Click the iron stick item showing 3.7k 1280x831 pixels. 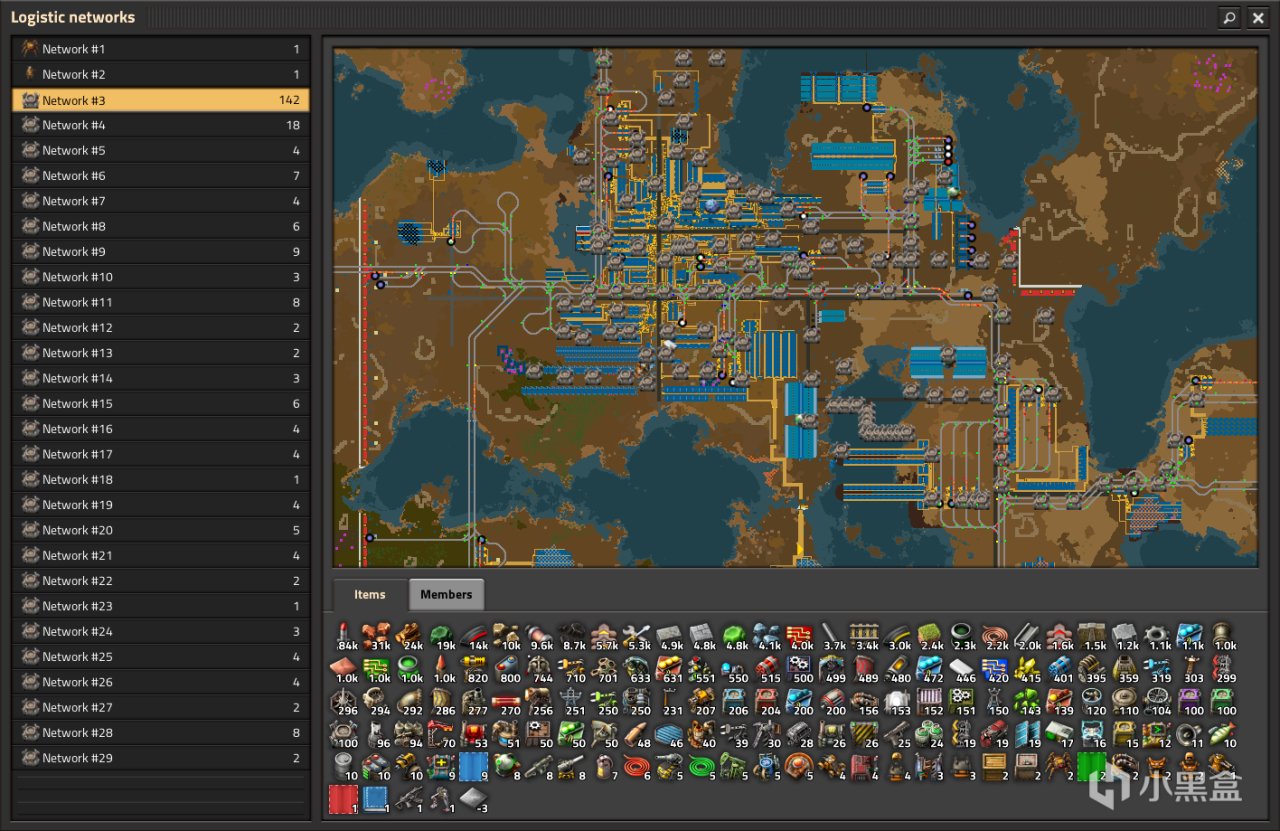click(x=833, y=635)
